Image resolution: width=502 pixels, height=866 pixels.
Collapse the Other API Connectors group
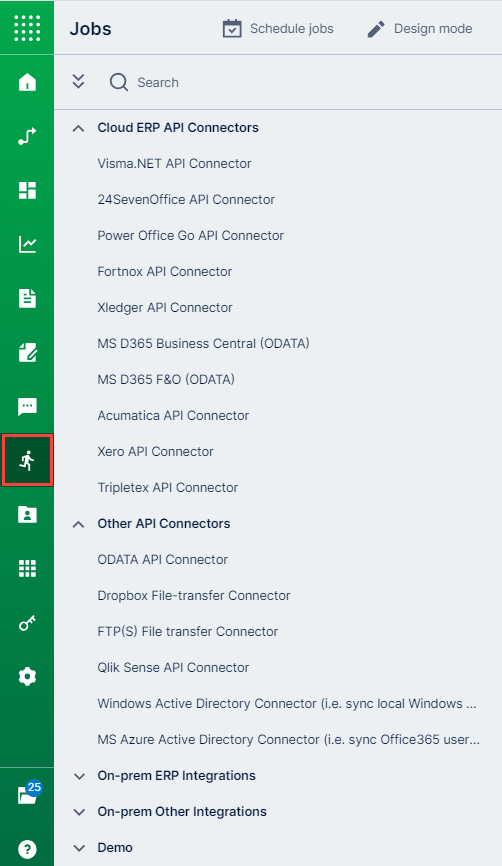pyautogui.click(x=78, y=524)
